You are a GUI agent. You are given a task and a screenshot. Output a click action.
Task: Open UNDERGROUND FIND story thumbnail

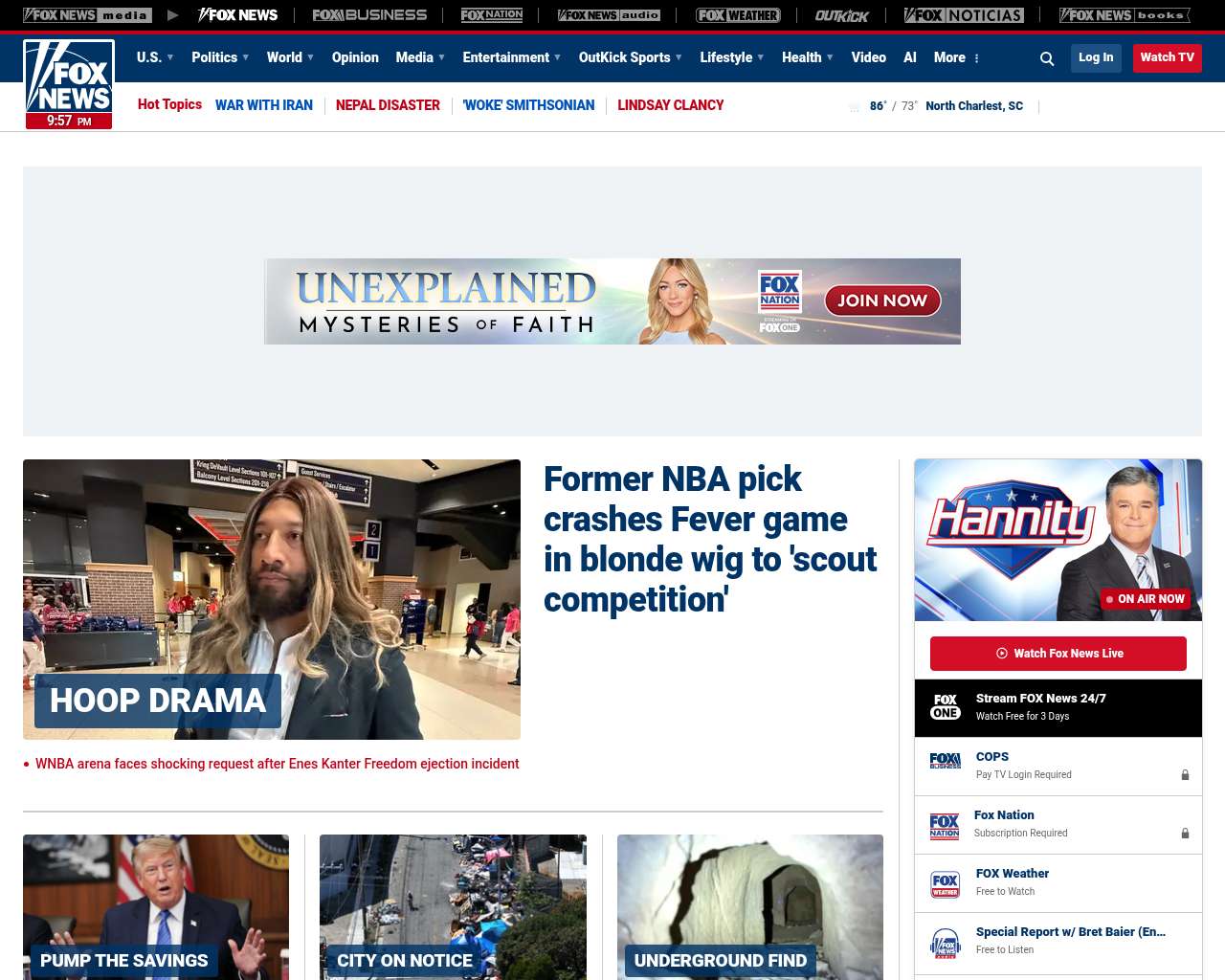click(x=750, y=907)
